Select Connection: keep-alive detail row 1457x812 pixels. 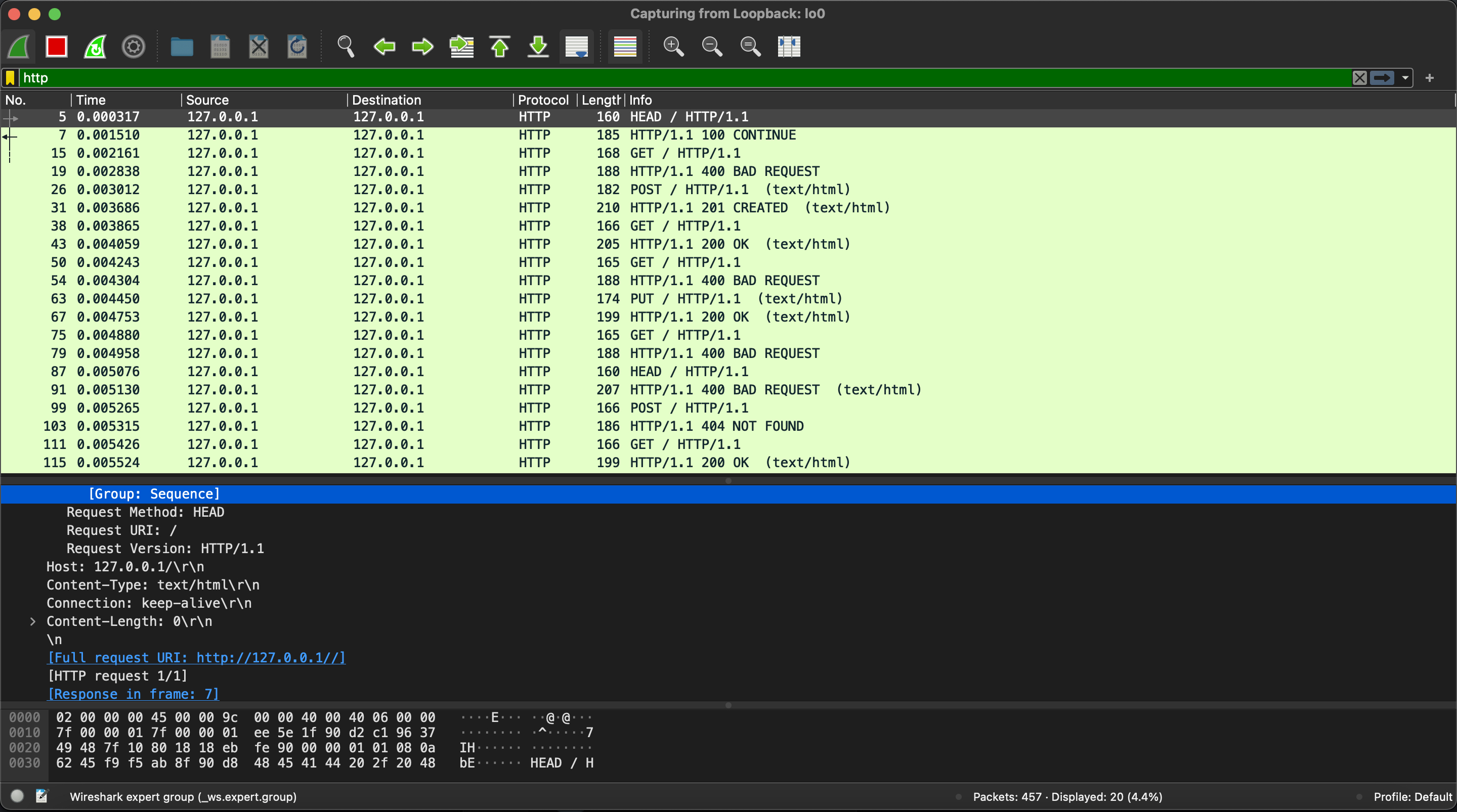(x=728, y=603)
